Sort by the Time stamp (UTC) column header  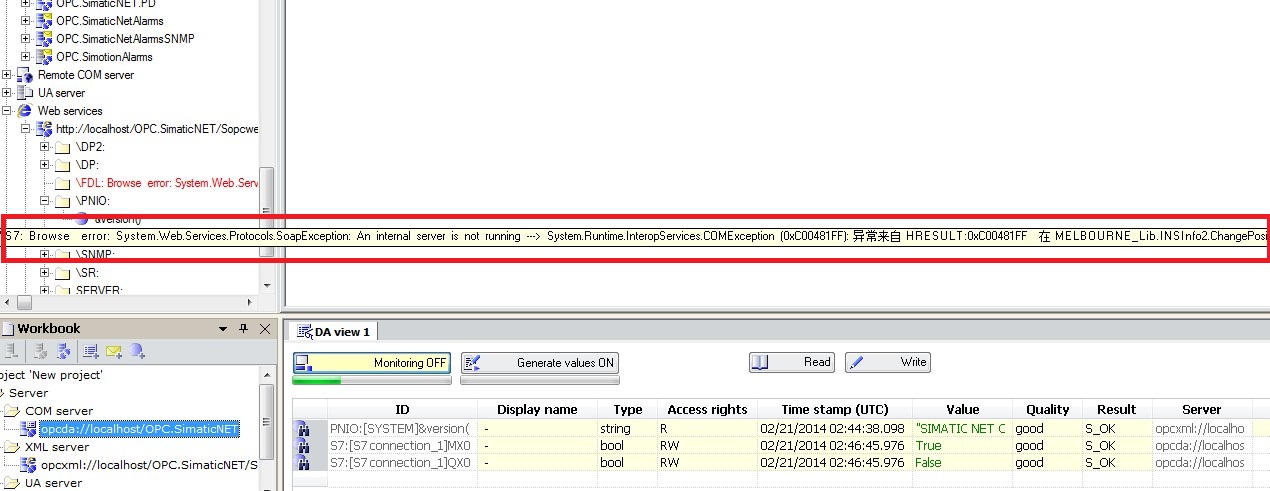tap(834, 409)
